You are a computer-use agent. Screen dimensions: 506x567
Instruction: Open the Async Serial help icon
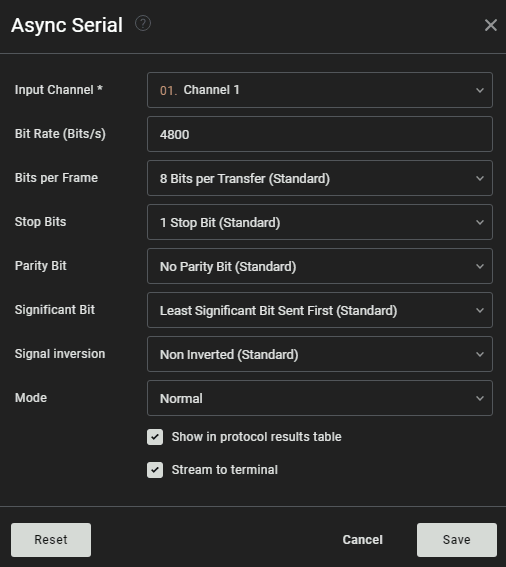143,24
